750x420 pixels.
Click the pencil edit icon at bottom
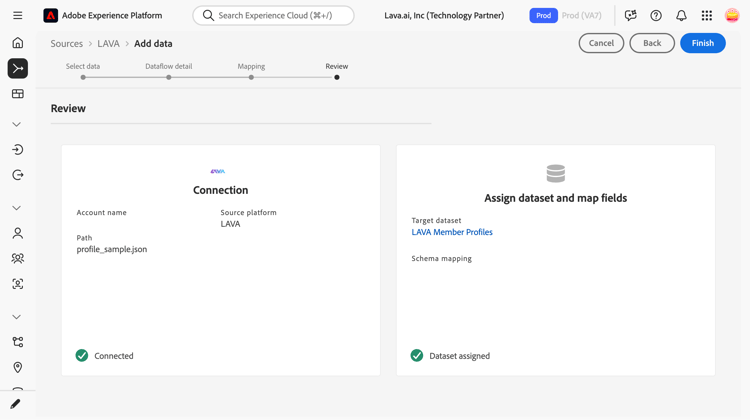15,404
